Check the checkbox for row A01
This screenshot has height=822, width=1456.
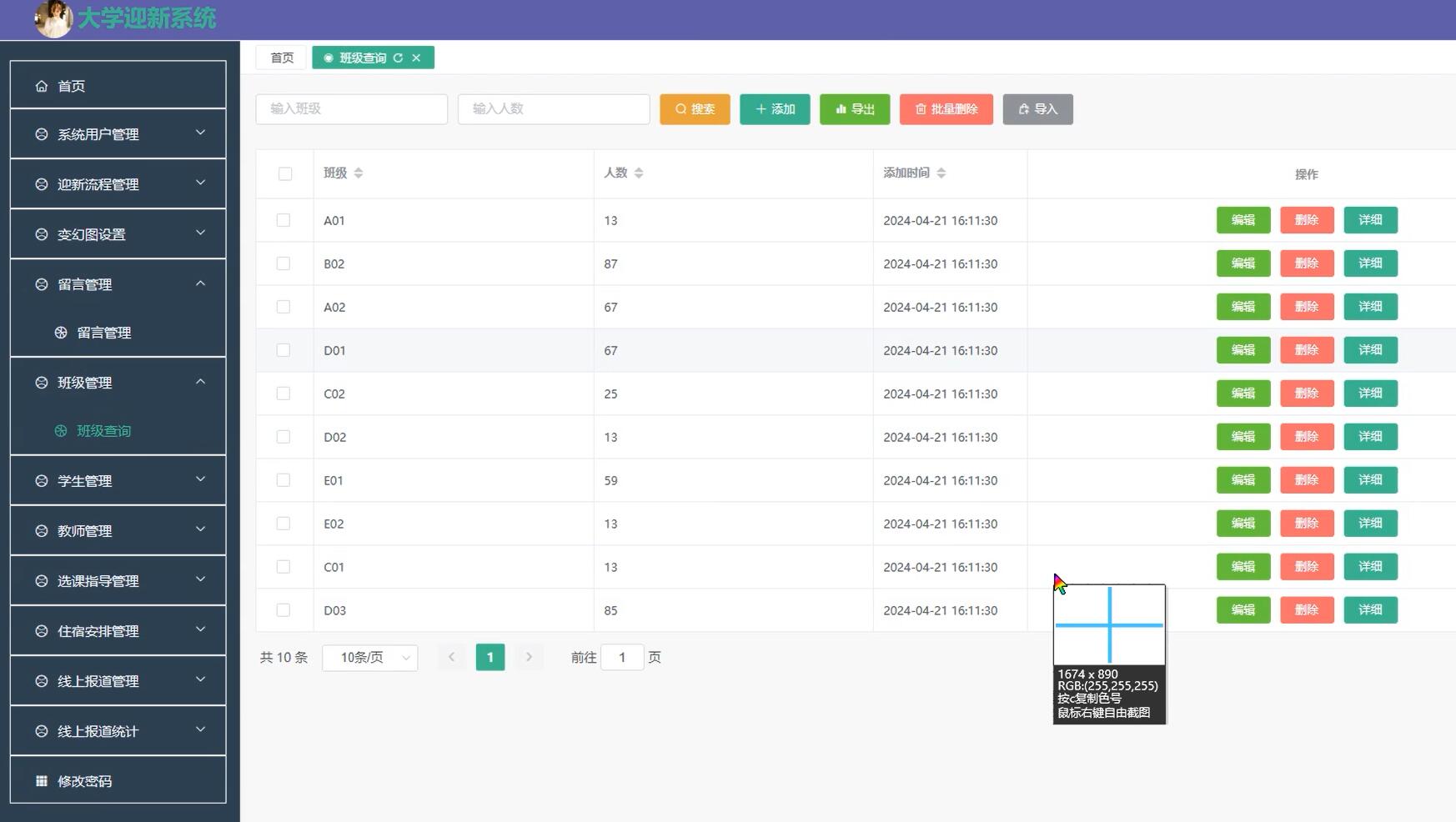[x=284, y=220]
